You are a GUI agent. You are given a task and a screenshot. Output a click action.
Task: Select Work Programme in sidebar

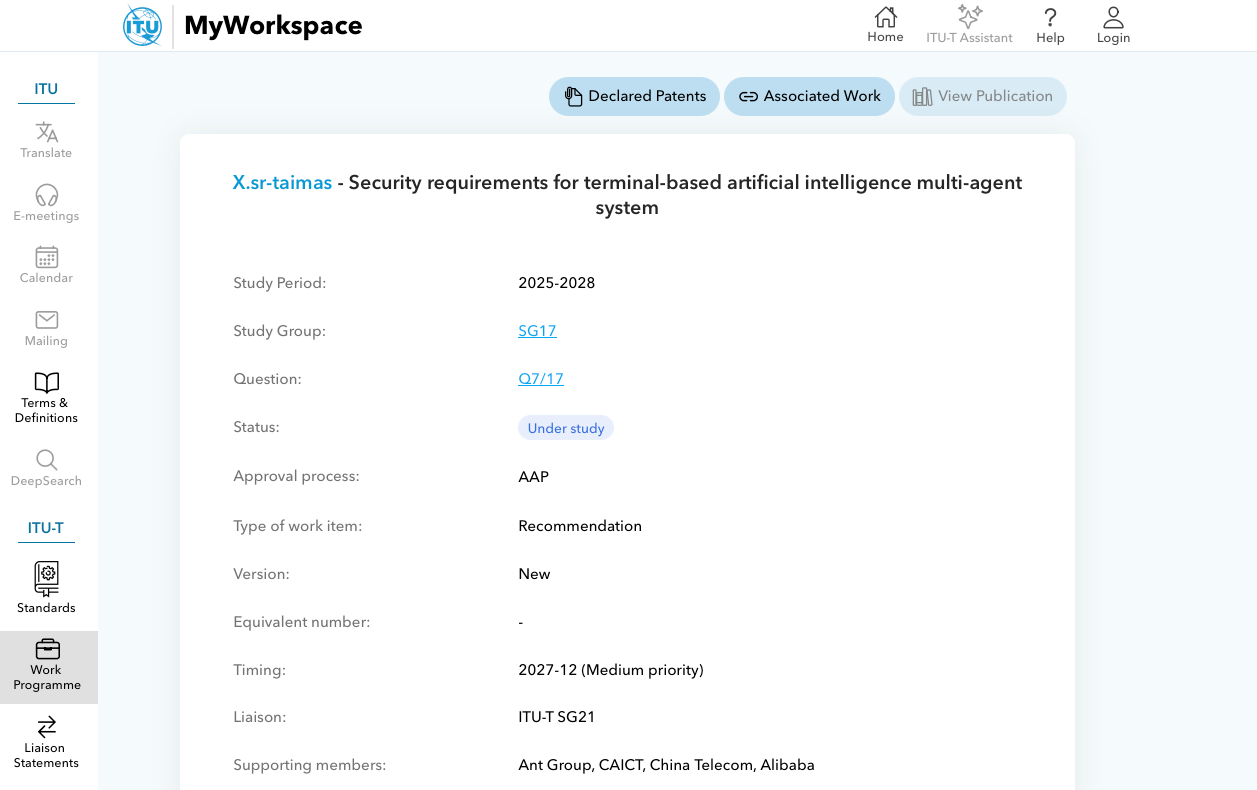coord(47,650)
